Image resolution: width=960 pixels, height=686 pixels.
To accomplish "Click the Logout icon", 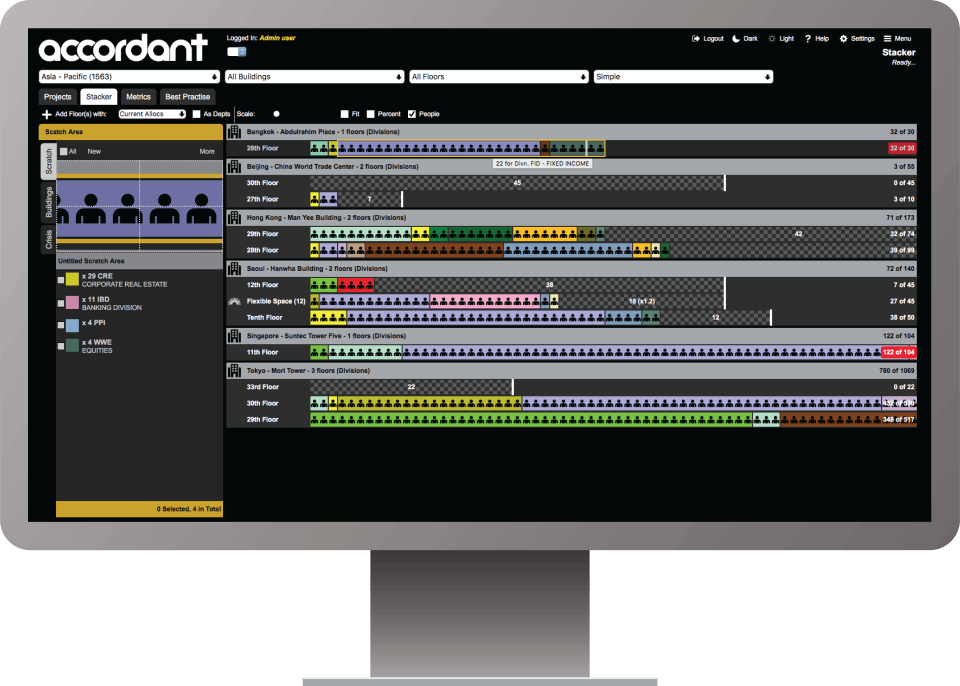I will click(696, 39).
